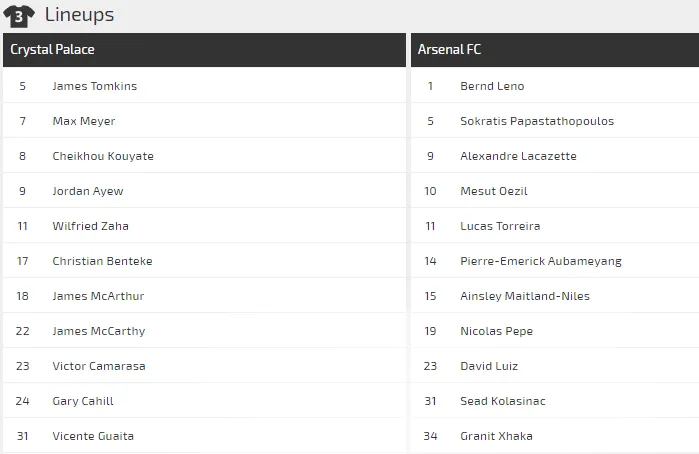Open Mesut Oezil player page
699x454 pixels.
point(494,191)
